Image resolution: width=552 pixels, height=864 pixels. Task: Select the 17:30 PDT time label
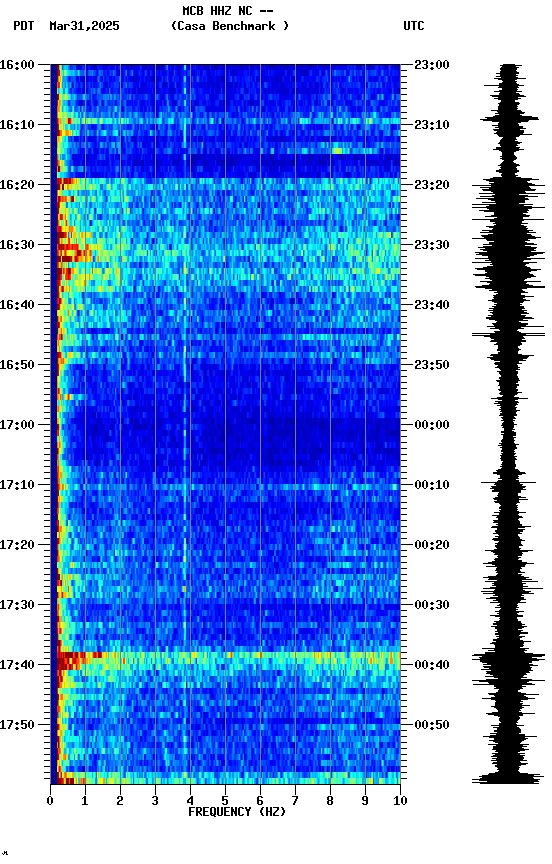(x=17, y=606)
